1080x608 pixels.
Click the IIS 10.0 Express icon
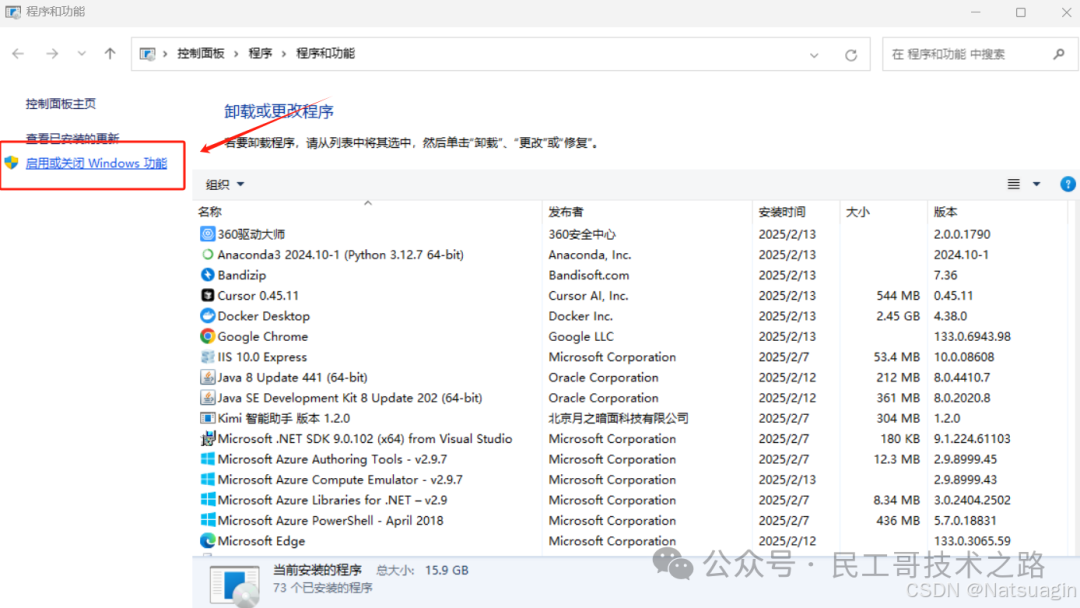coord(207,357)
